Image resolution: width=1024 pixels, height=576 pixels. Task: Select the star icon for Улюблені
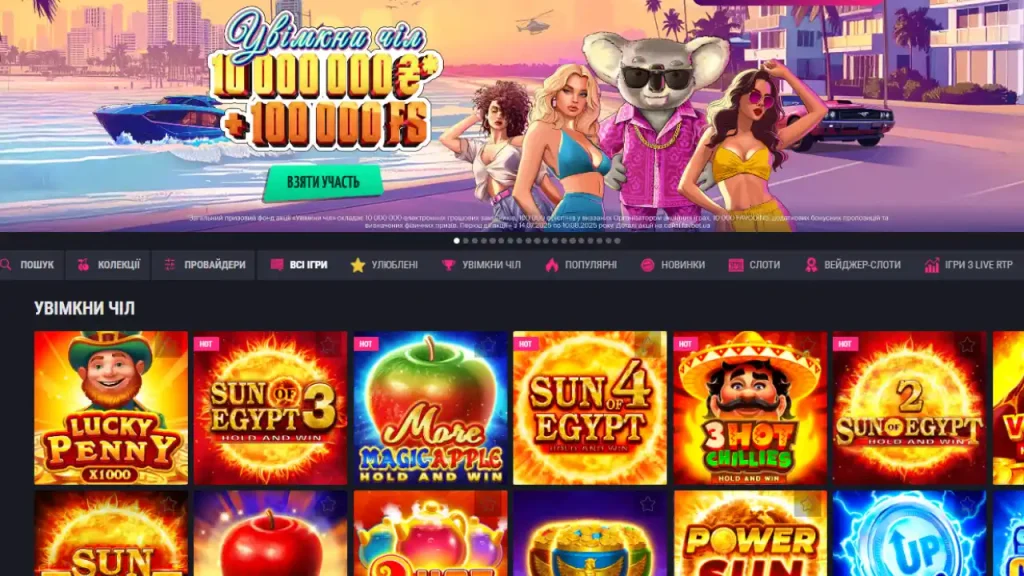tap(357, 264)
